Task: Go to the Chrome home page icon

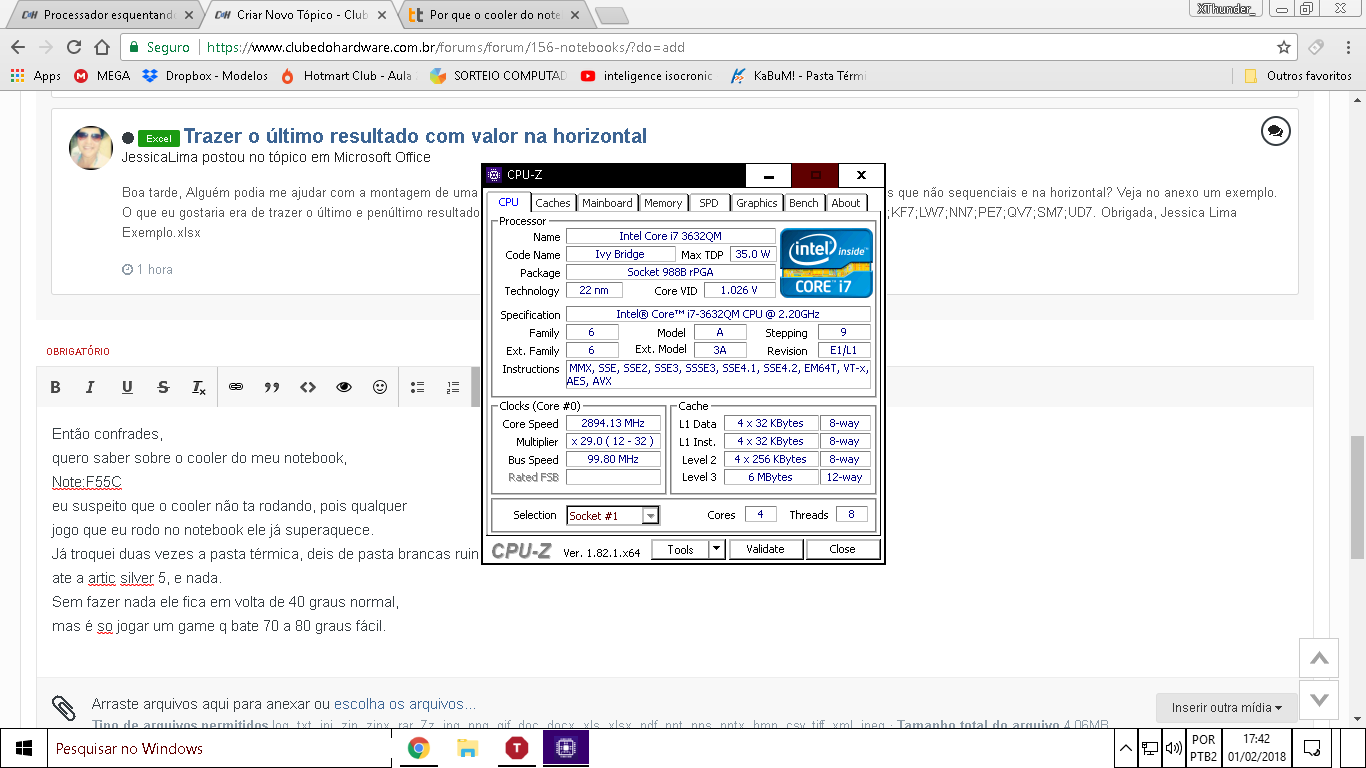Action: [x=102, y=47]
